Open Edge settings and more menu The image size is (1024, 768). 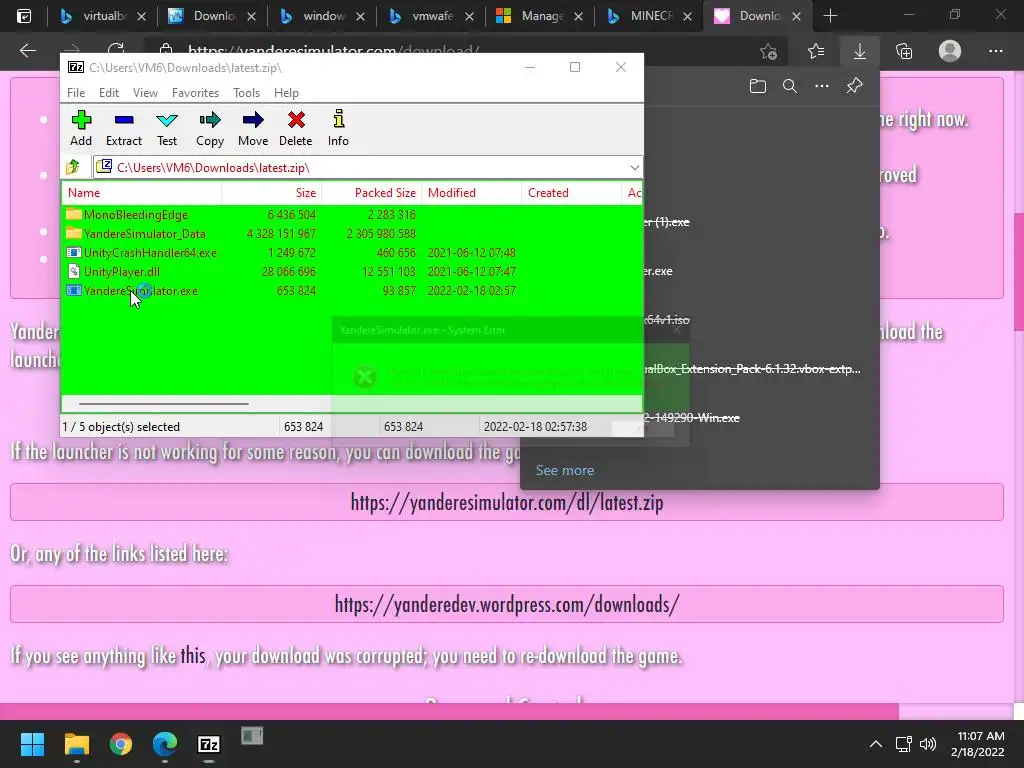[995, 51]
